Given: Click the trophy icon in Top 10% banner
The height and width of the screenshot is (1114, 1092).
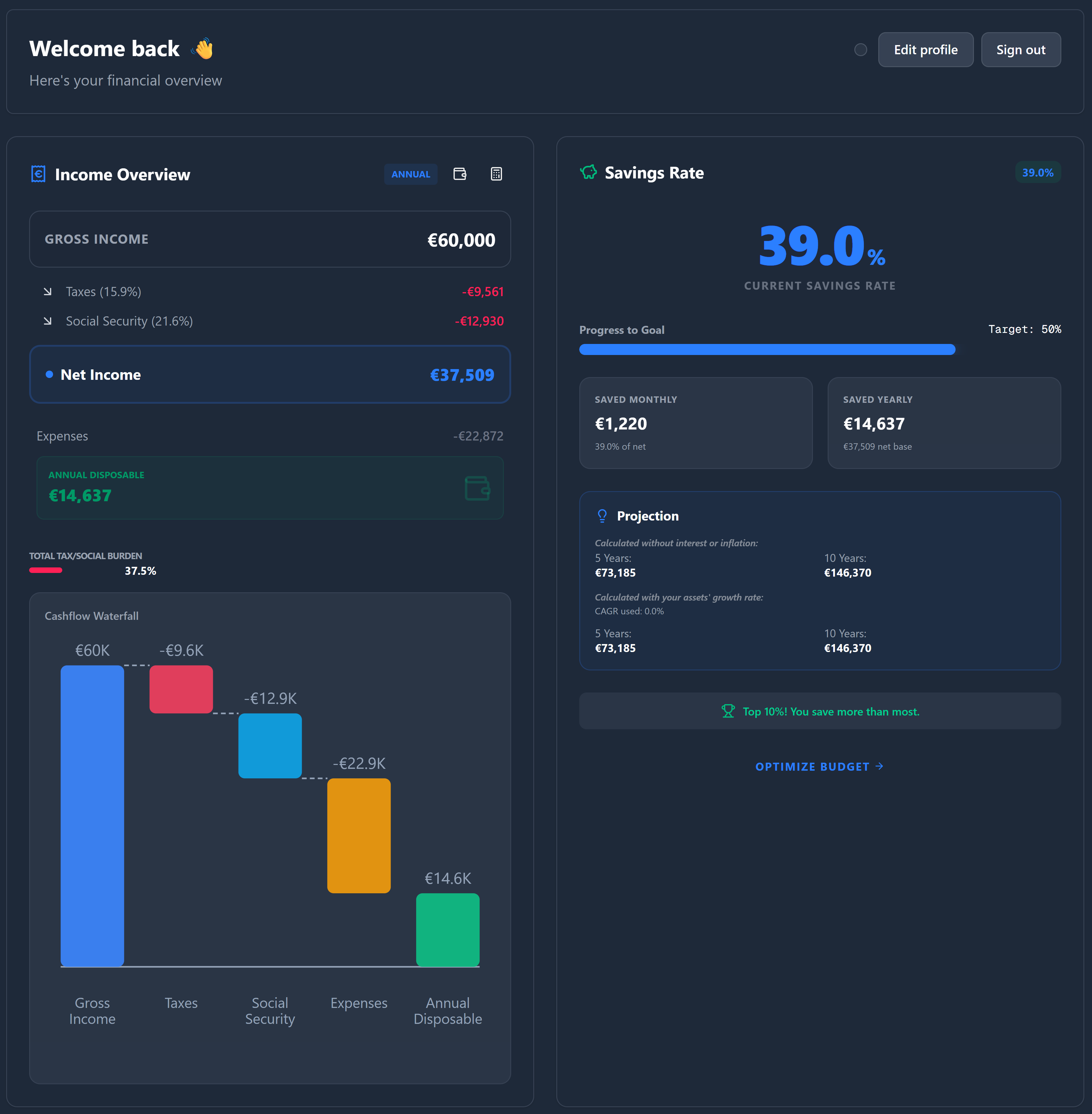Looking at the screenshot, I should [728, 711].
